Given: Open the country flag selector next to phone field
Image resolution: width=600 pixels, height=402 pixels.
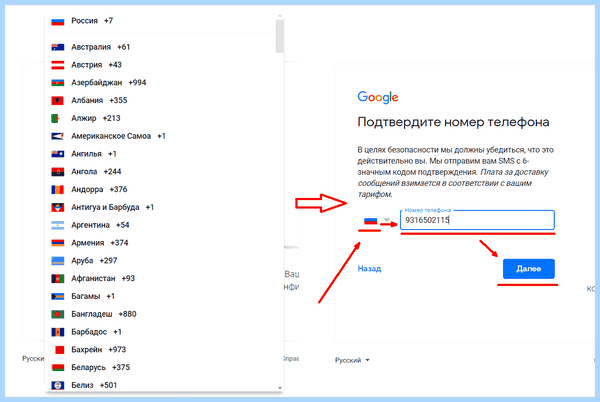Looking at the screenshot, I should click(370, 221).
